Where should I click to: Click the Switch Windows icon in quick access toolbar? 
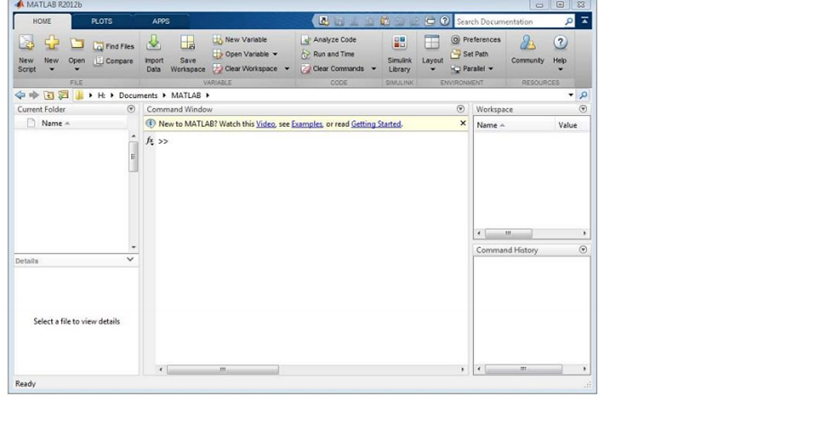(429, 21)
